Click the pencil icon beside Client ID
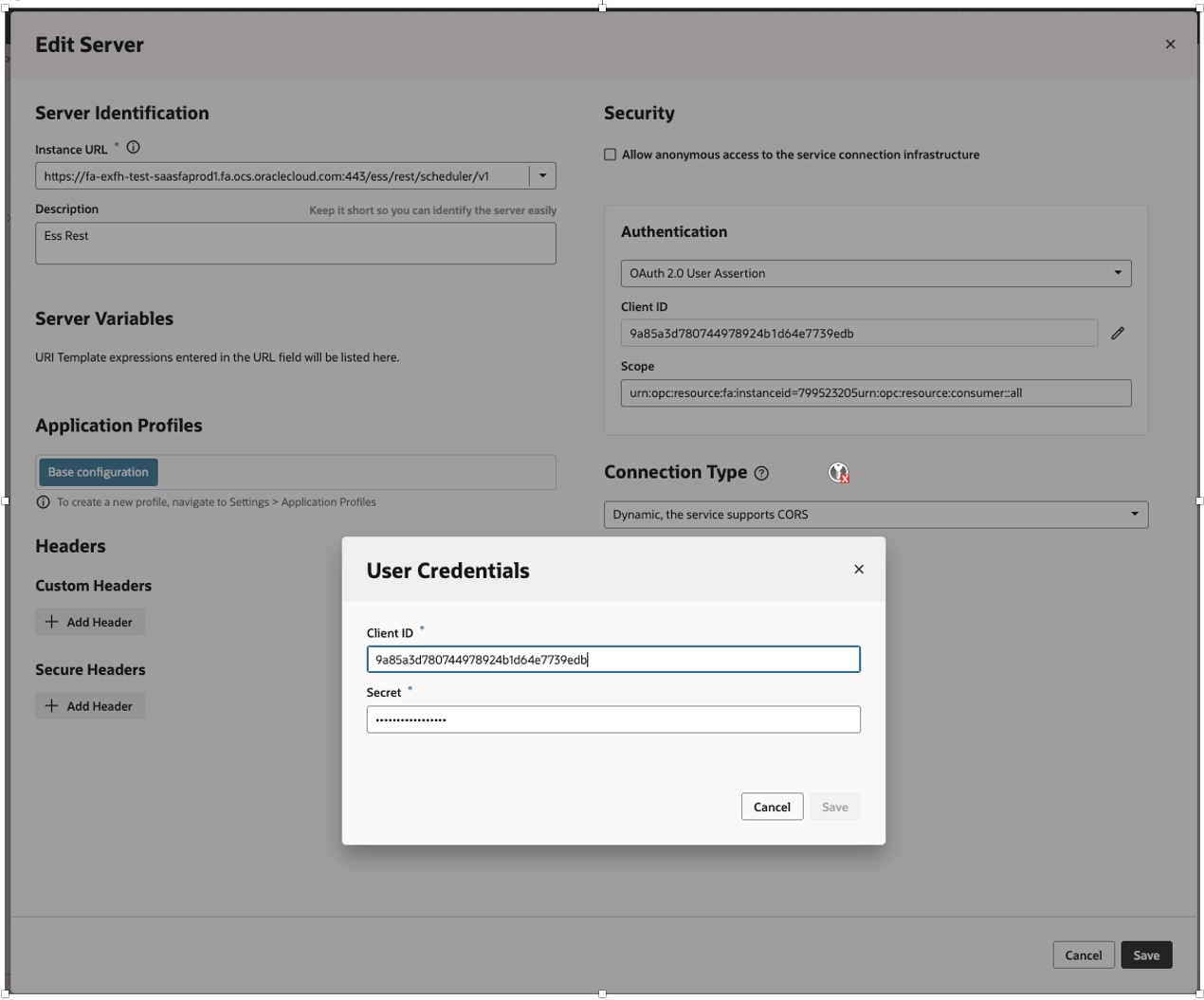1204x1000 pixels. (x=1118, y=333)
